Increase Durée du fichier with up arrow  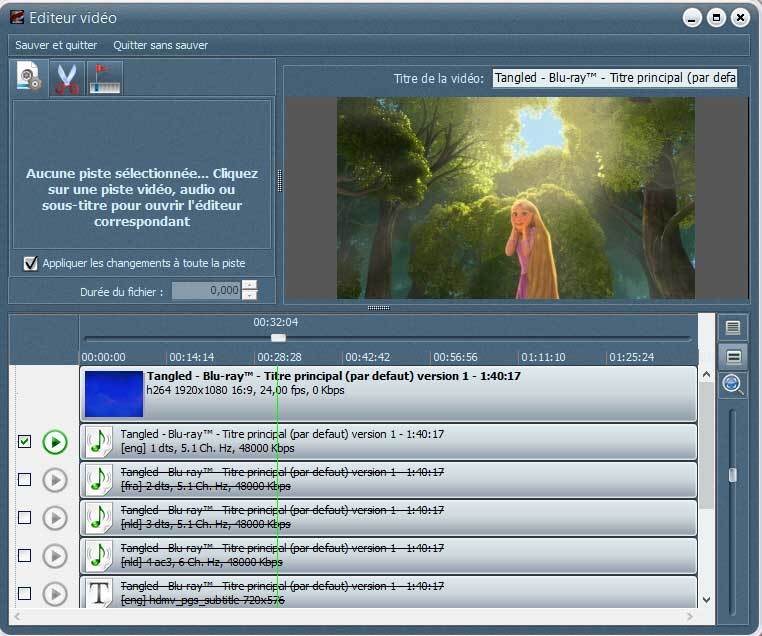pyautogui.click(x=249, y=286)
